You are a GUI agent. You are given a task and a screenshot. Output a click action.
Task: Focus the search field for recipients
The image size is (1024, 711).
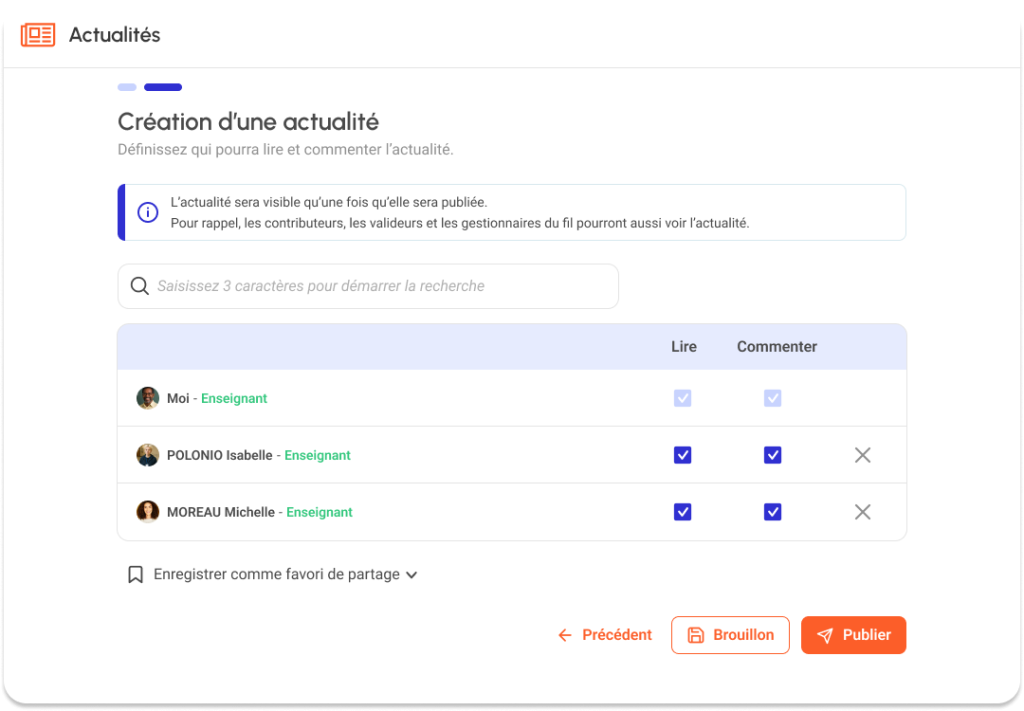tap(380, 286)
